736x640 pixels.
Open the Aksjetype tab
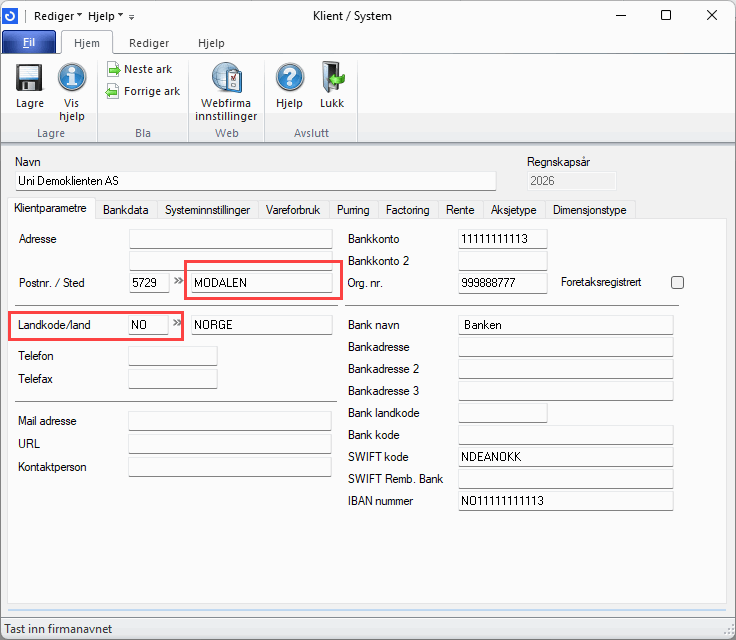coord(514,210)
